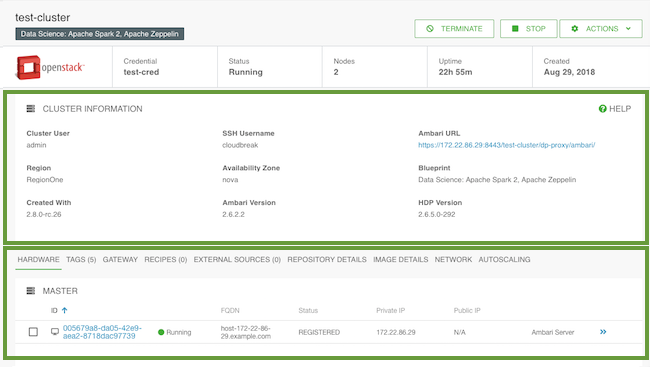
Task: Open instance ID 005679a8 link
Action: [102, 332]
